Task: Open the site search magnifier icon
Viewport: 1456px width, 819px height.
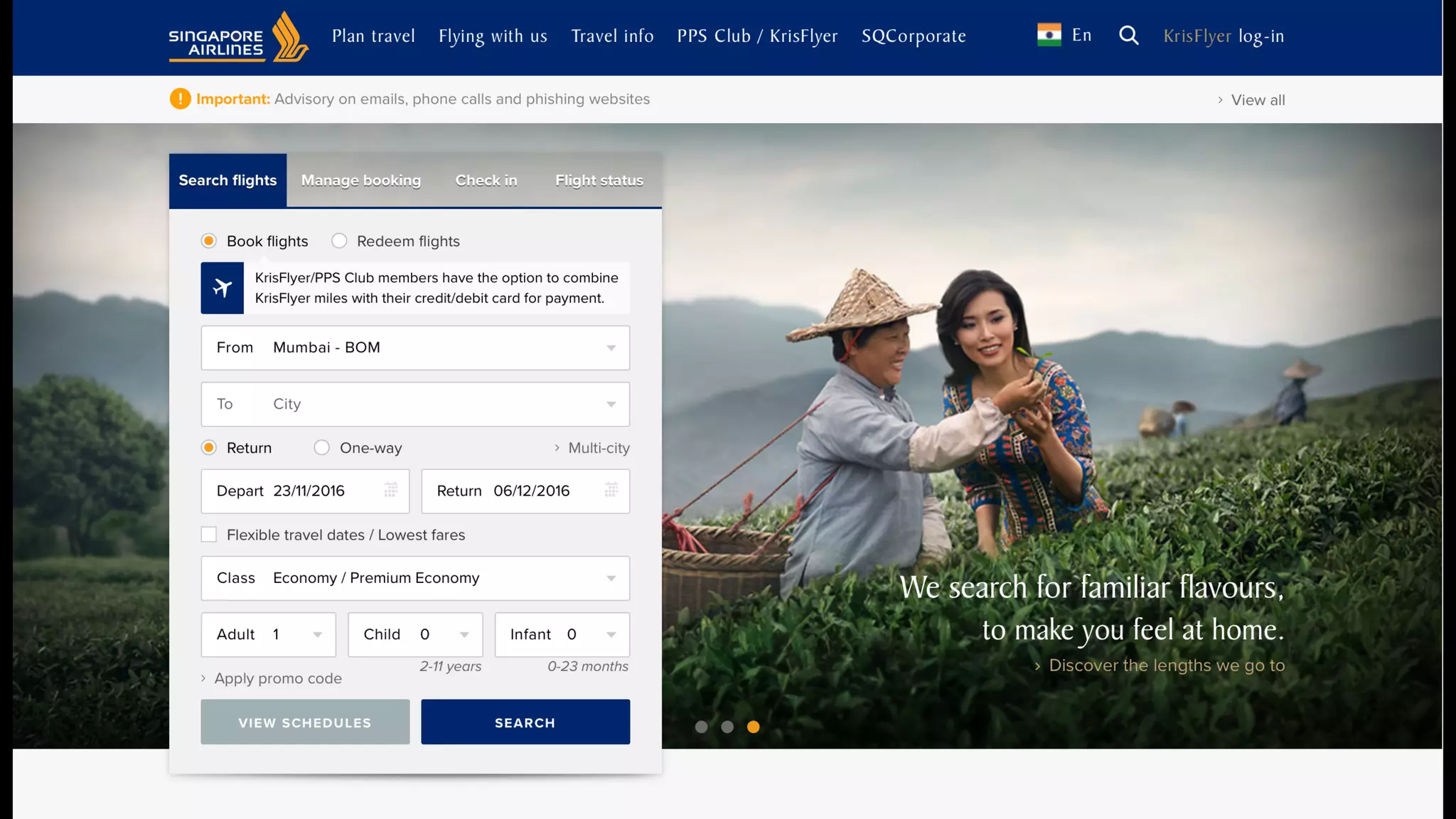Action: [x=1128, y=36]
